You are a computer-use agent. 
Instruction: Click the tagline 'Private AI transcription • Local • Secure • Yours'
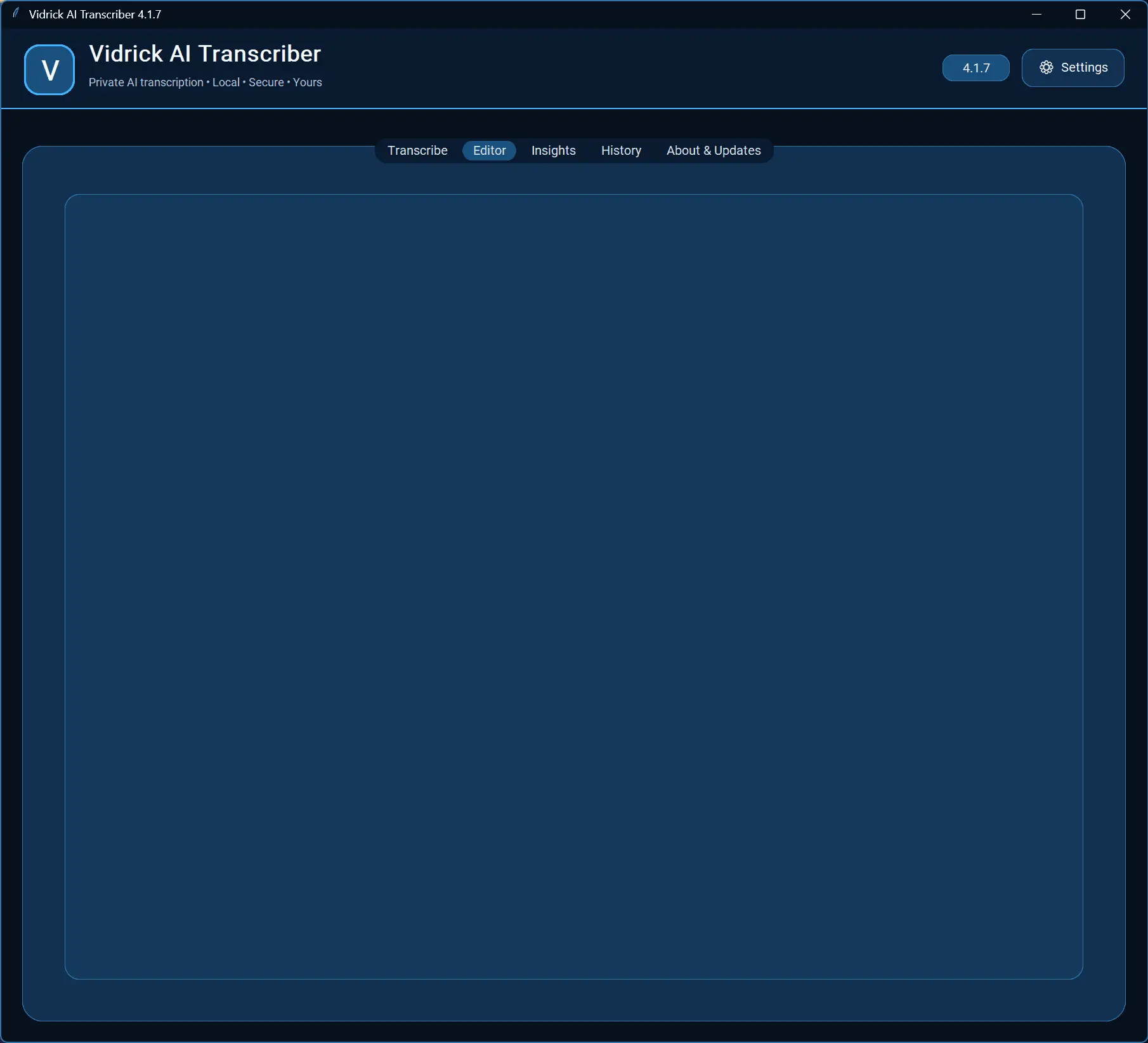205,82
